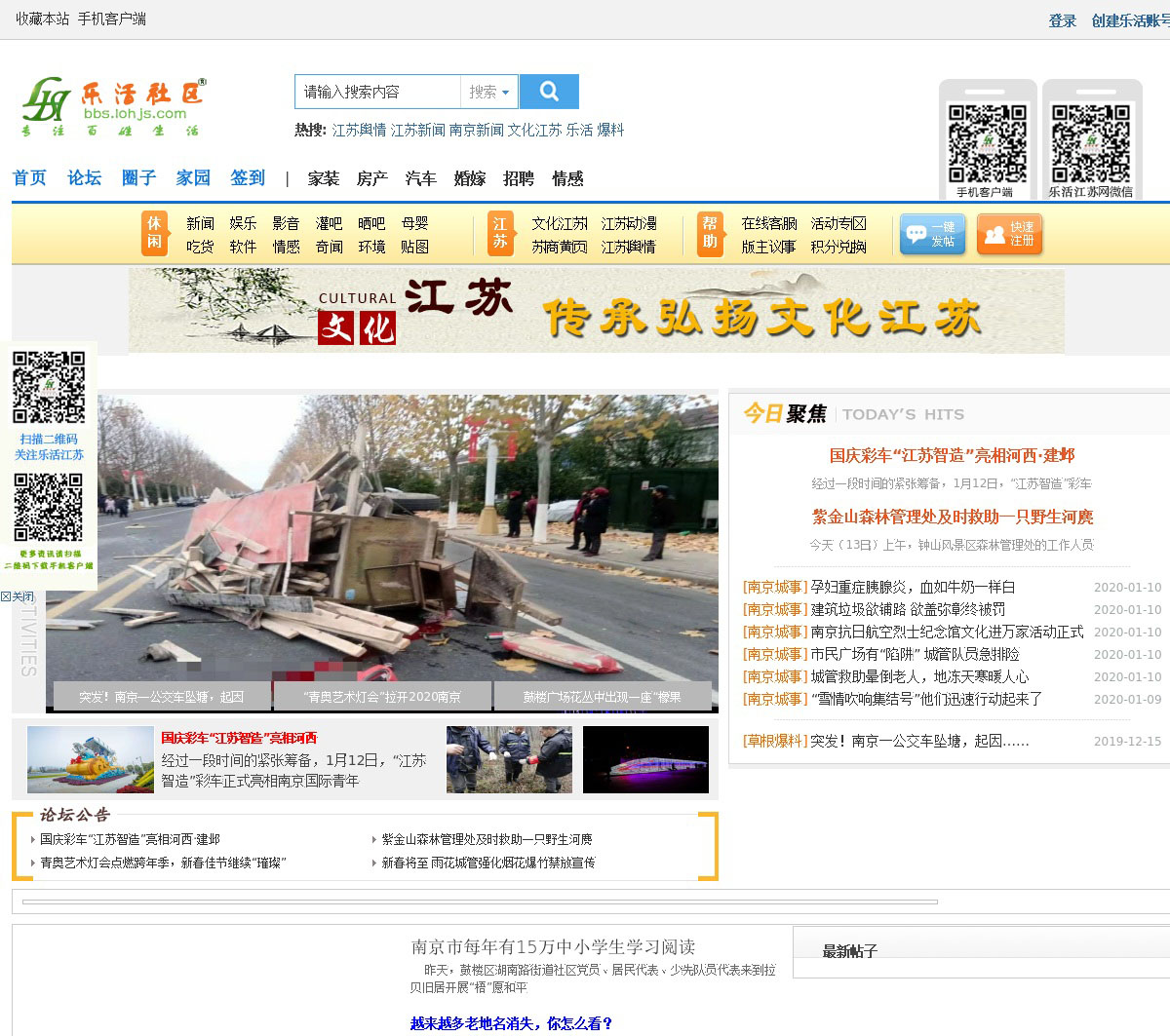Open the 婚嫁 channel link
Screen dimensions: 1170x1036
470,178
